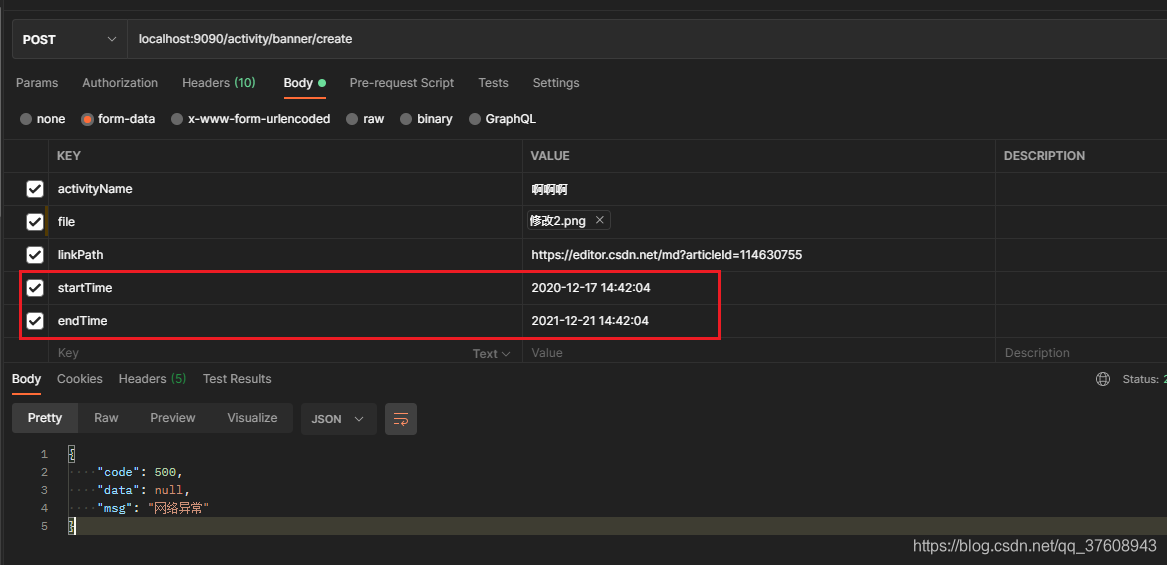
Task: Click the activityName value 啊啊啊
Action: pyautogui.click(x=549, y=190)
